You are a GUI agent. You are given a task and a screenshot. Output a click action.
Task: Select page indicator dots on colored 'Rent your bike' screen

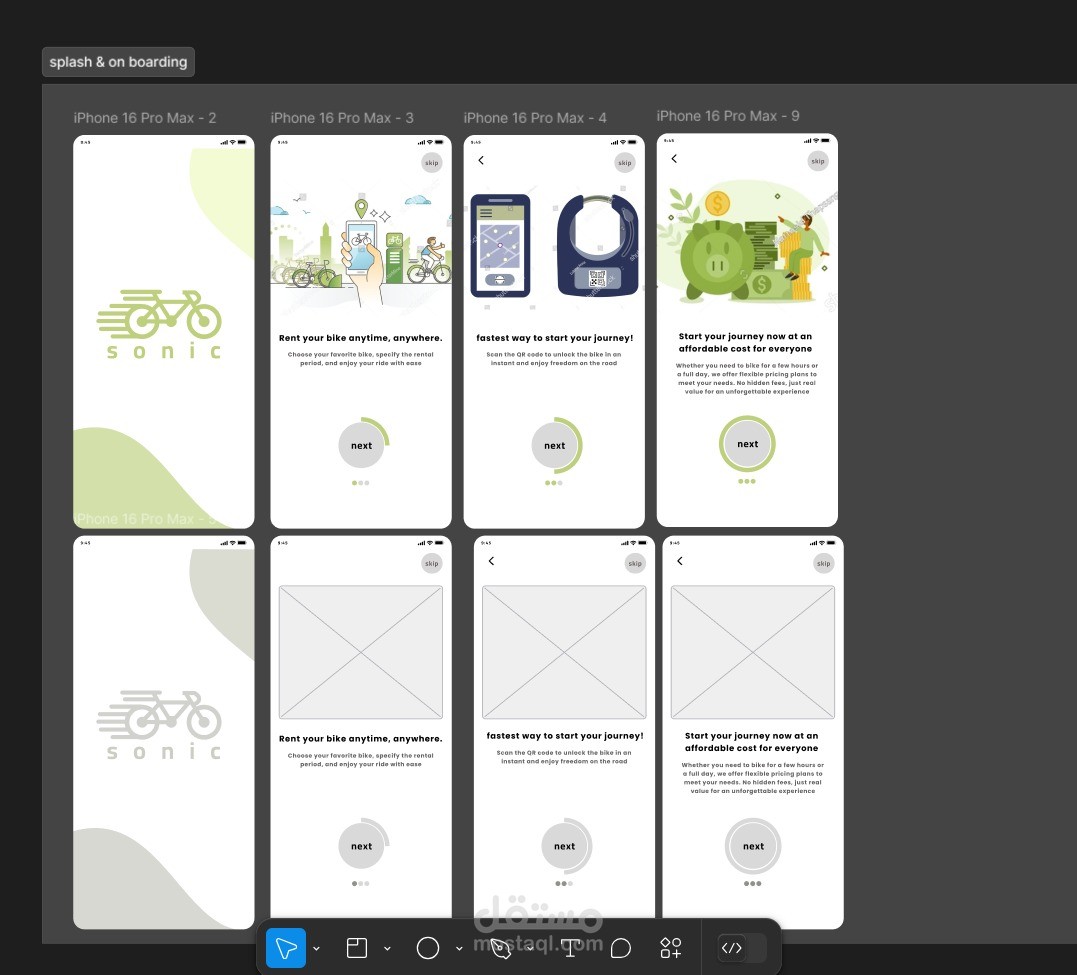click(361, 483)
